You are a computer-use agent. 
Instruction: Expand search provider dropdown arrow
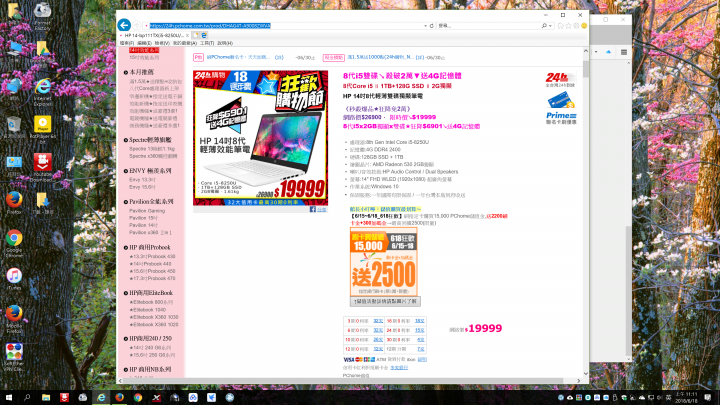[550, 26]
